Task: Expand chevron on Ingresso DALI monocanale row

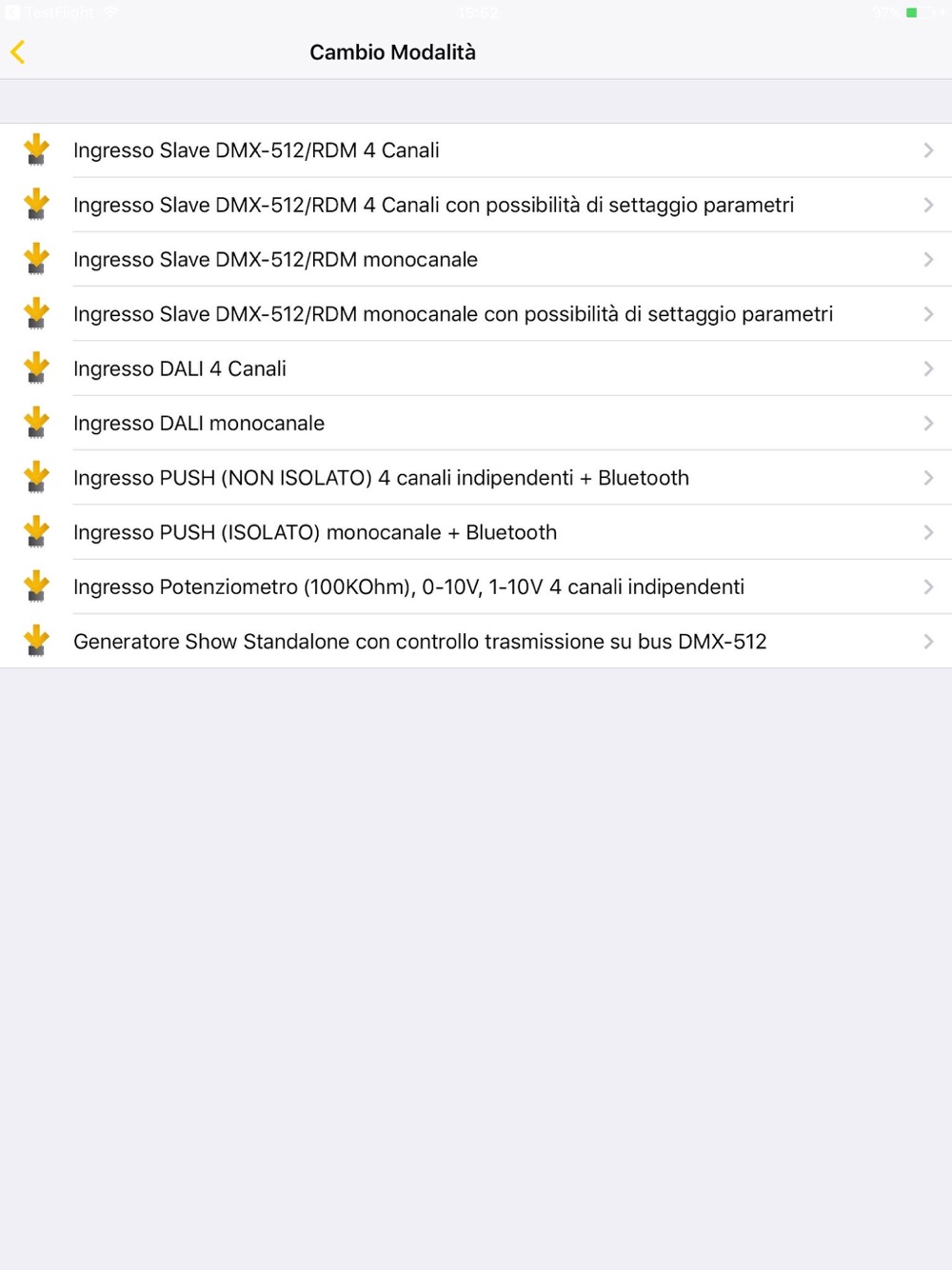Action: click(928, 424)
